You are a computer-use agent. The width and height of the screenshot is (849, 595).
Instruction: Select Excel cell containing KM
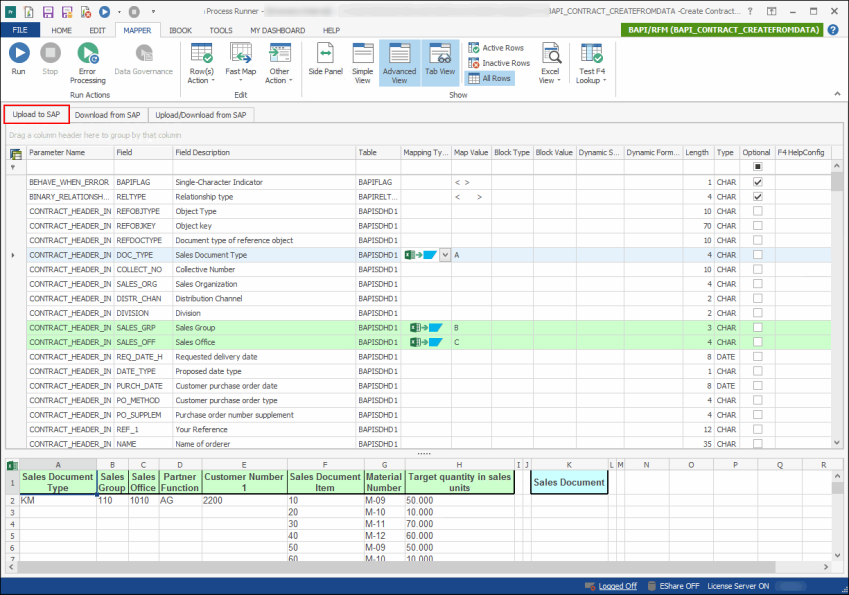point(58,500)
